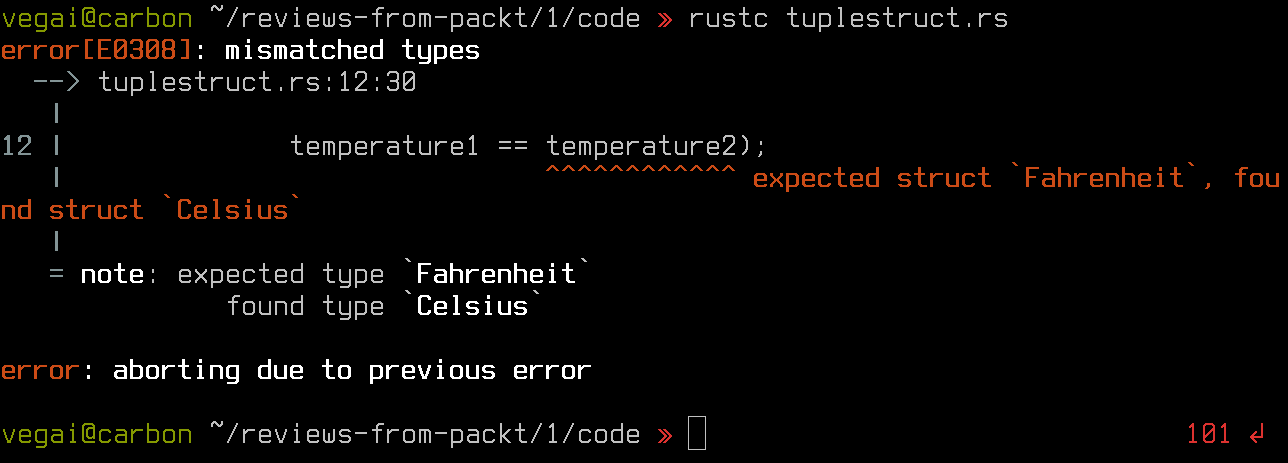Click the white `Celsius` found type in the note
Image resolution: width=1288 pixels, height=463 pixels.
(473, 306)
